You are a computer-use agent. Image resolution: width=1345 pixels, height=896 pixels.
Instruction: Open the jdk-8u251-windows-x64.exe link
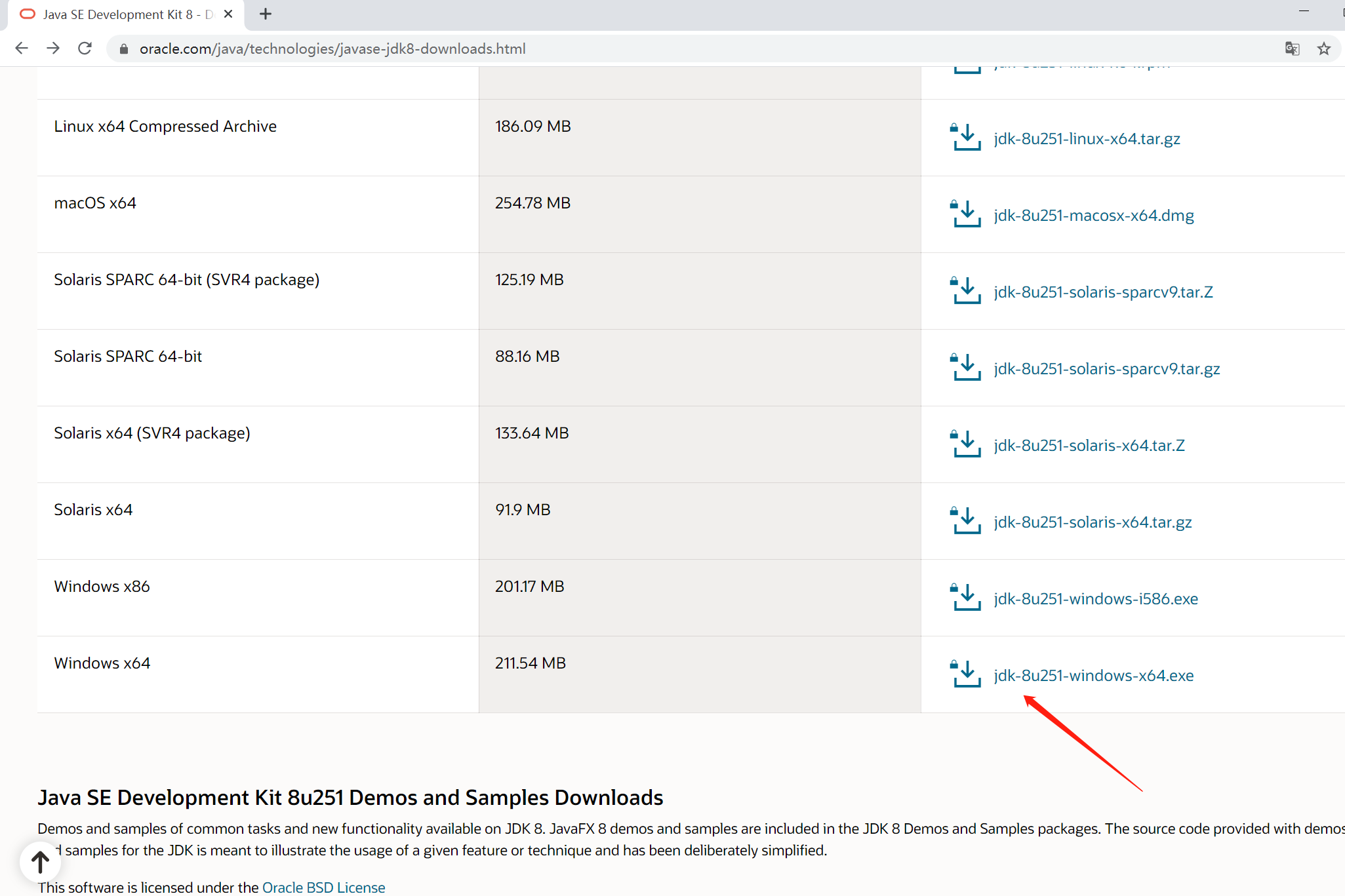coord(1093,675)
